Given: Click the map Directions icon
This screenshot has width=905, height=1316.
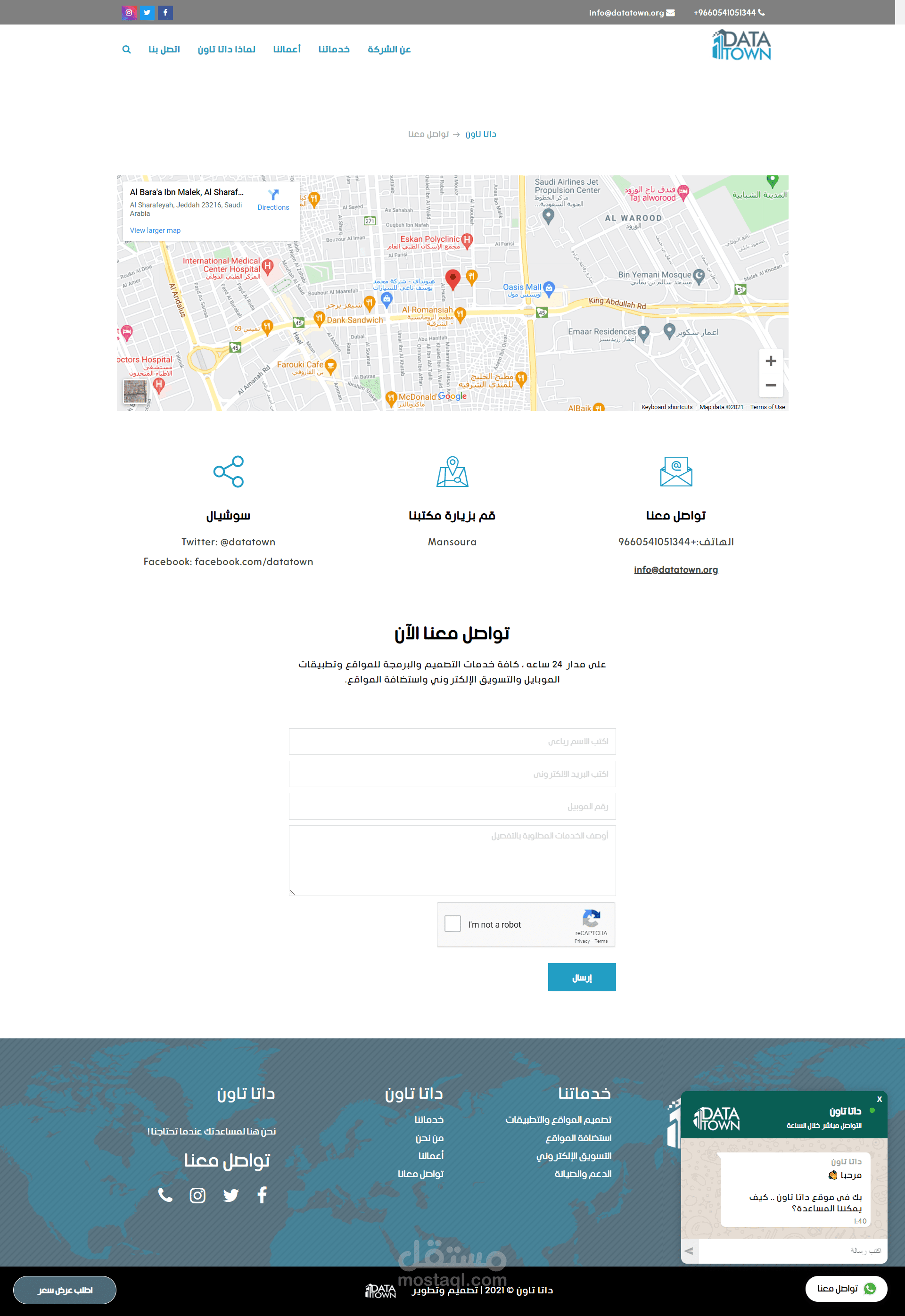Looking at the screenshot, I should 273,196.
